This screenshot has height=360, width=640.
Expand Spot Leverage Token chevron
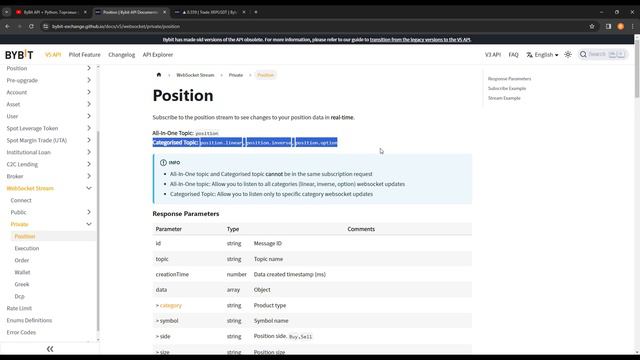[89, 128]
